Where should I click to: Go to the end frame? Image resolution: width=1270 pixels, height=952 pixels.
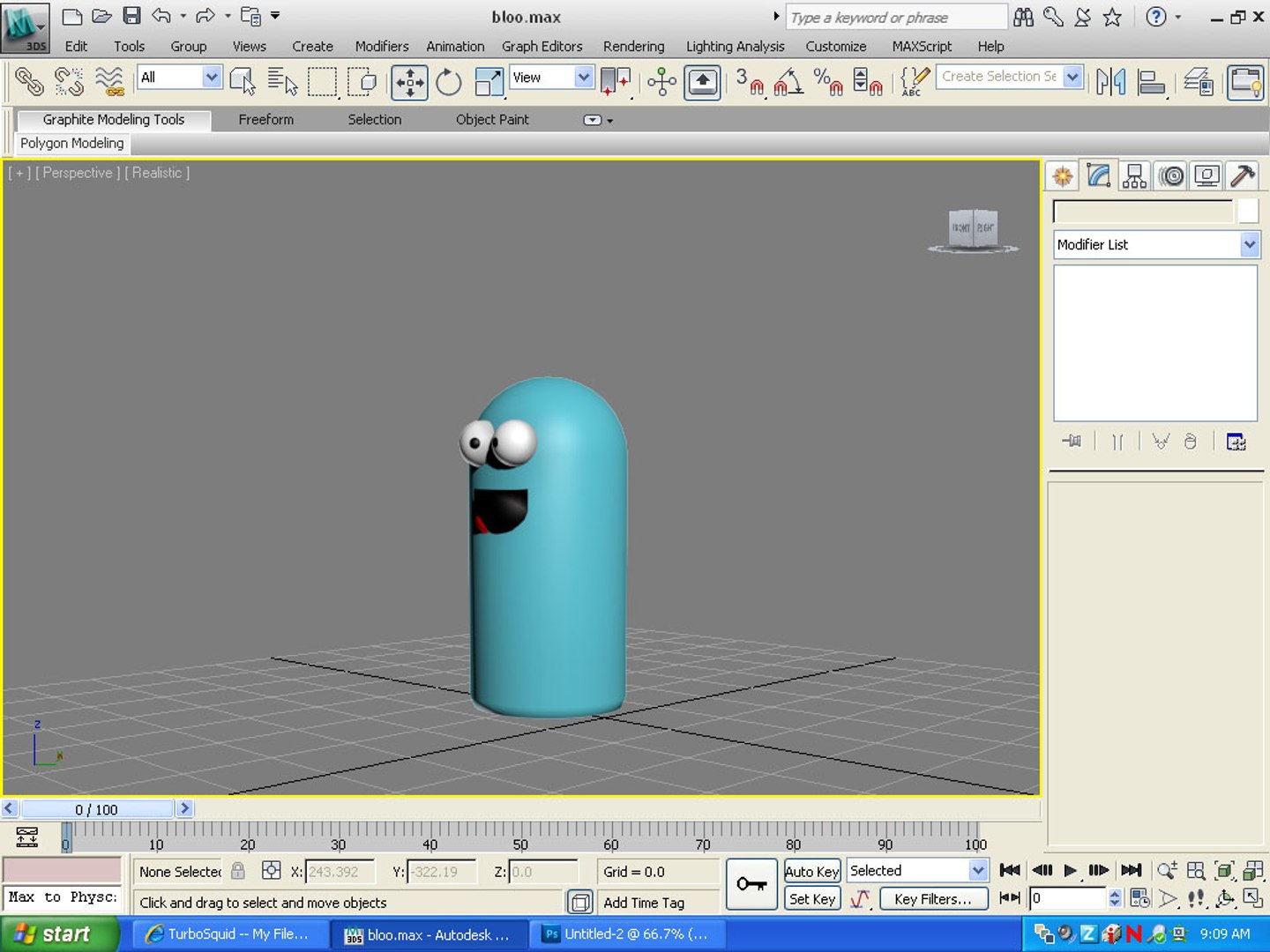click(1132, 871)
